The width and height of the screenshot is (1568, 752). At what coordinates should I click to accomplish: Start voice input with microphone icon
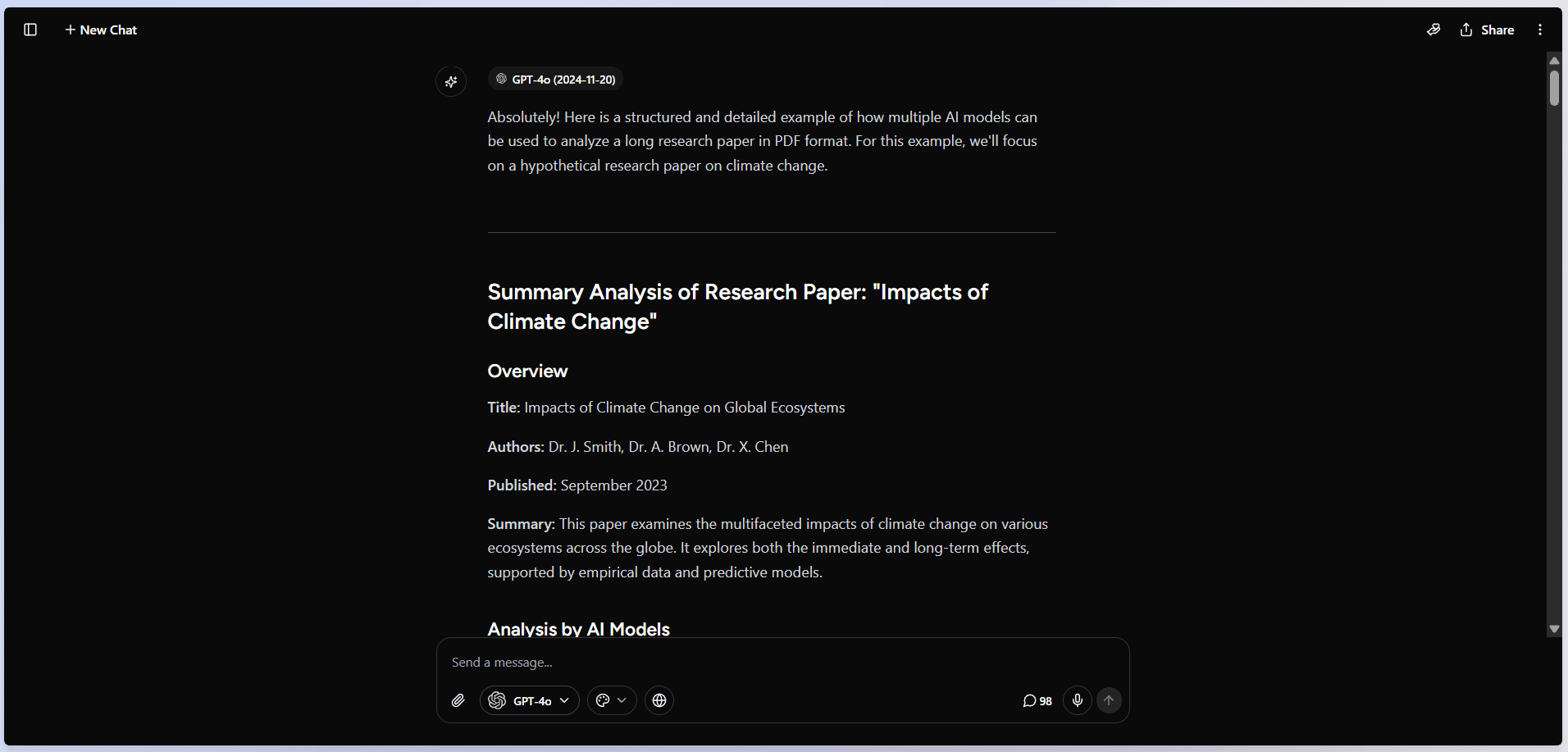coord(1078,700)
